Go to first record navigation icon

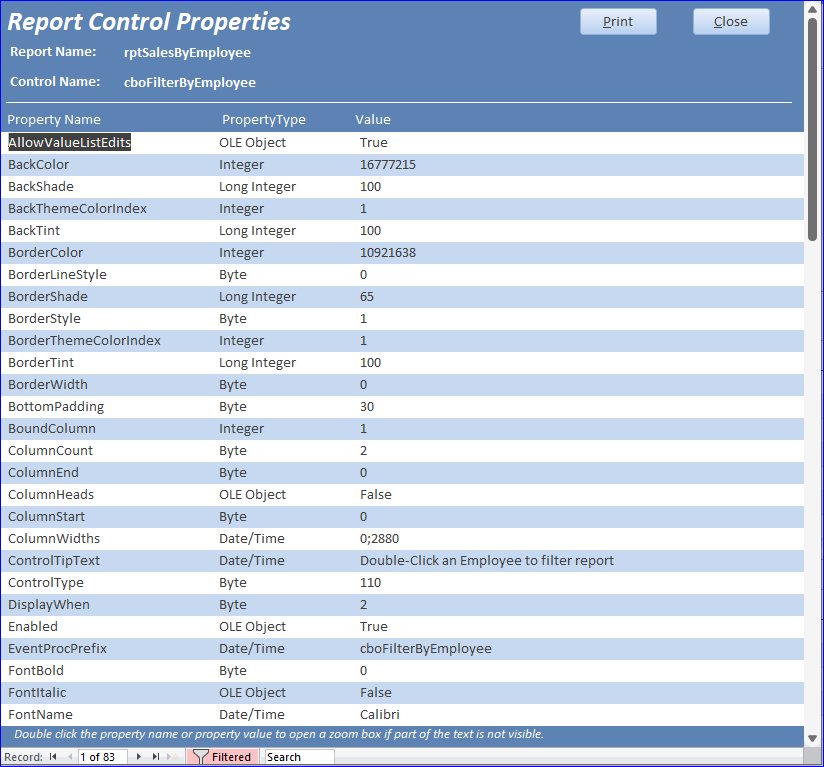[x=53, y=756]
